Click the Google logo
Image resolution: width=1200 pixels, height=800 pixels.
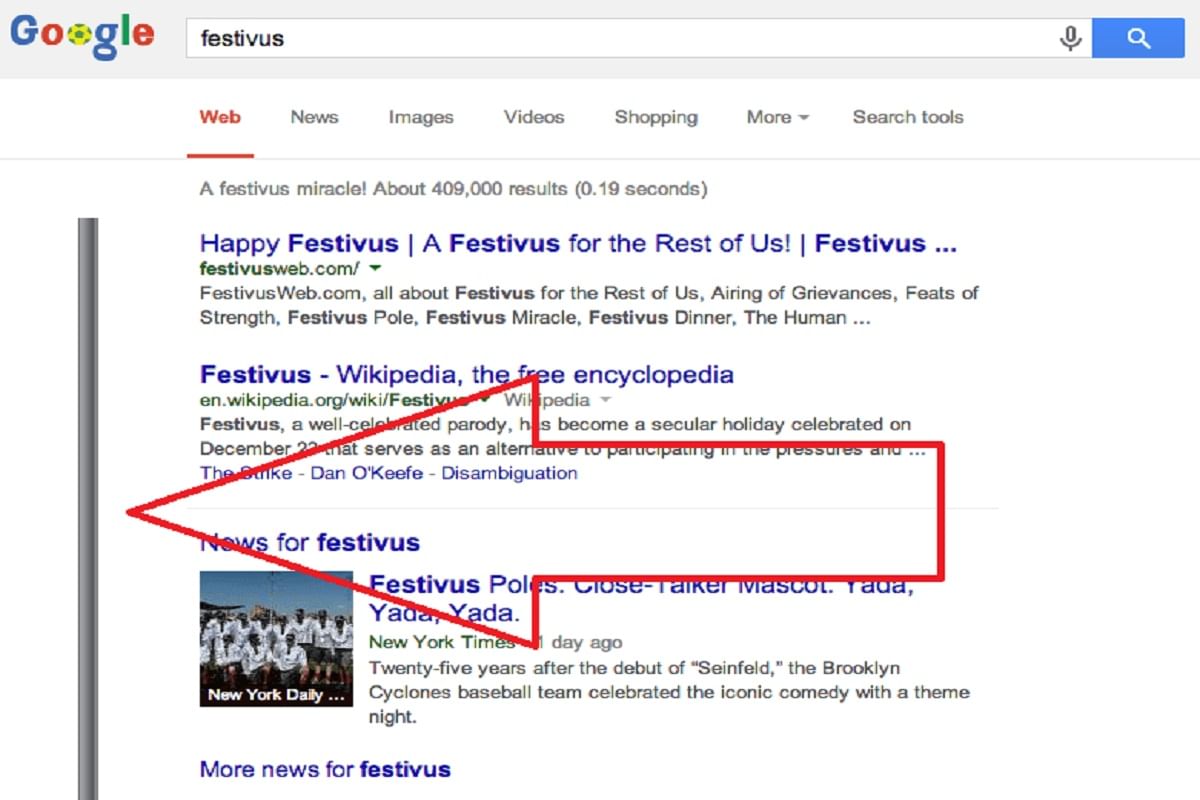(82, 37)
